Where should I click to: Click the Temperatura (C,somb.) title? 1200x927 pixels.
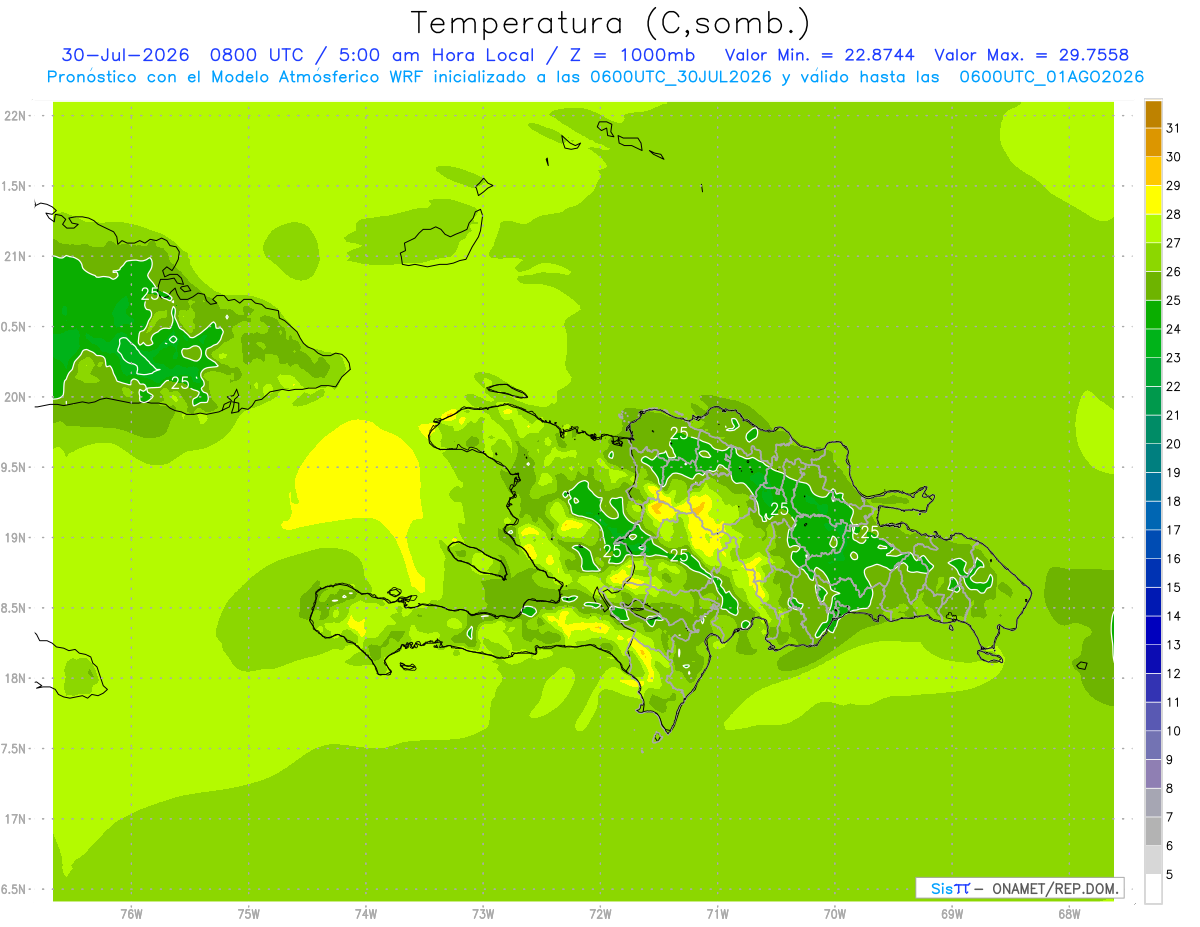(611, 22)
